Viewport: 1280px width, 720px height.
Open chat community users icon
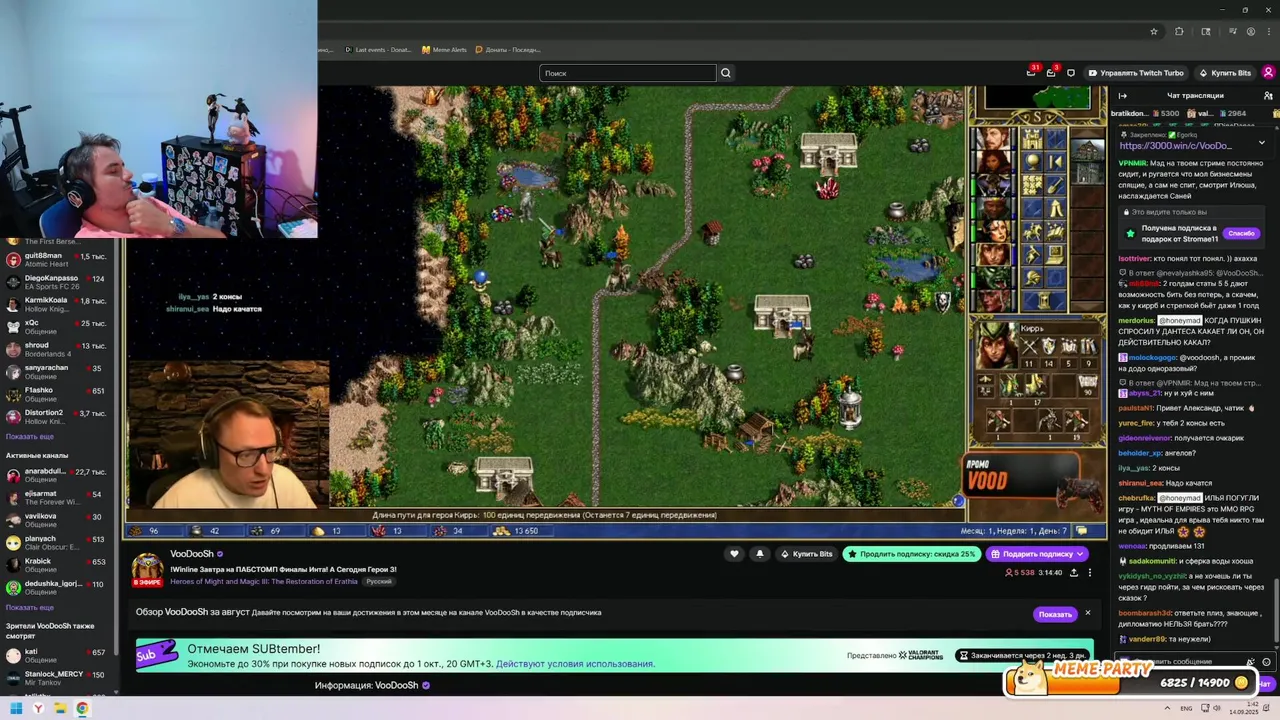[1268, 96]
